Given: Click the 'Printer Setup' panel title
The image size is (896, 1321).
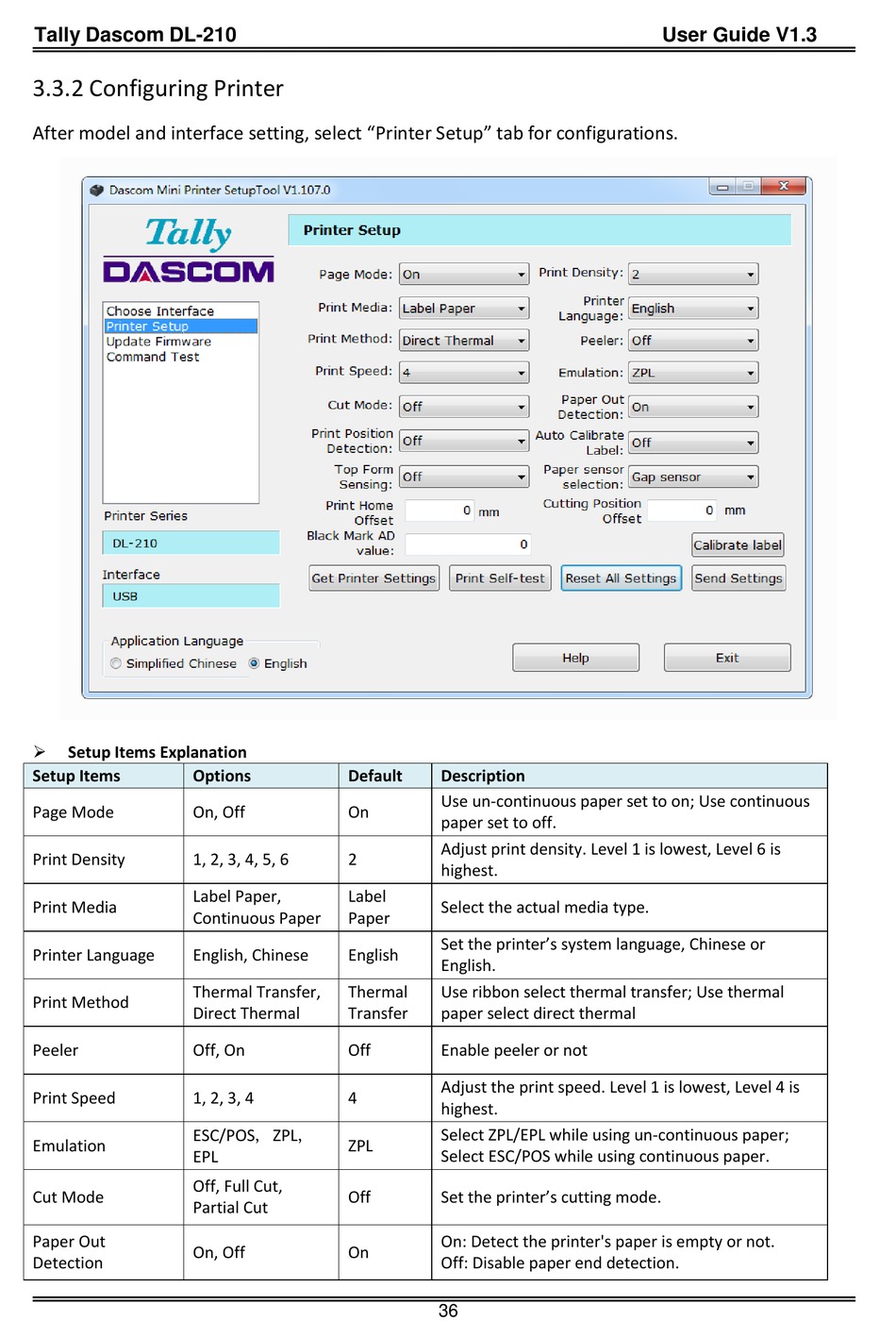Looking at the screenshot, I should click(352, 230).
